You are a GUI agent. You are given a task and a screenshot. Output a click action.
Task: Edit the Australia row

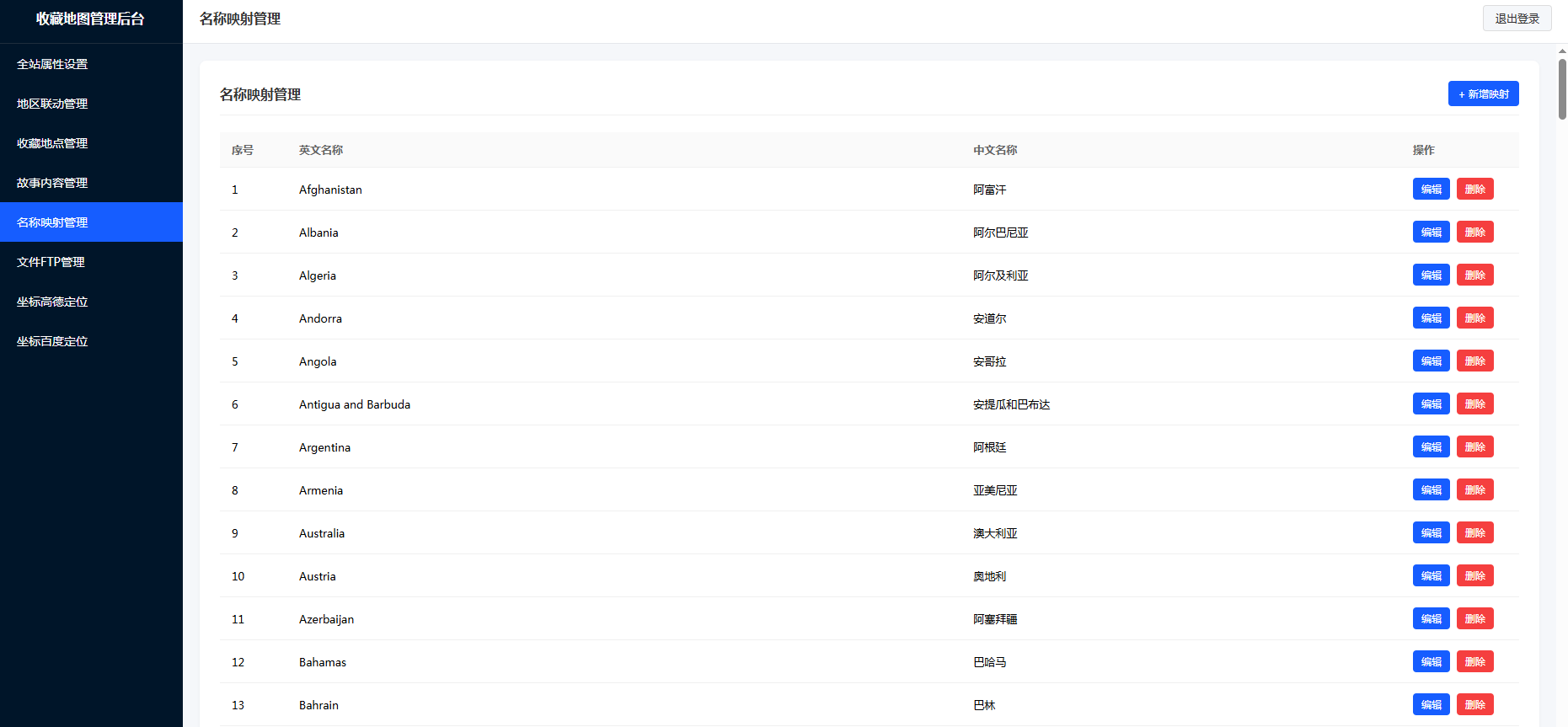point(1431,532)
